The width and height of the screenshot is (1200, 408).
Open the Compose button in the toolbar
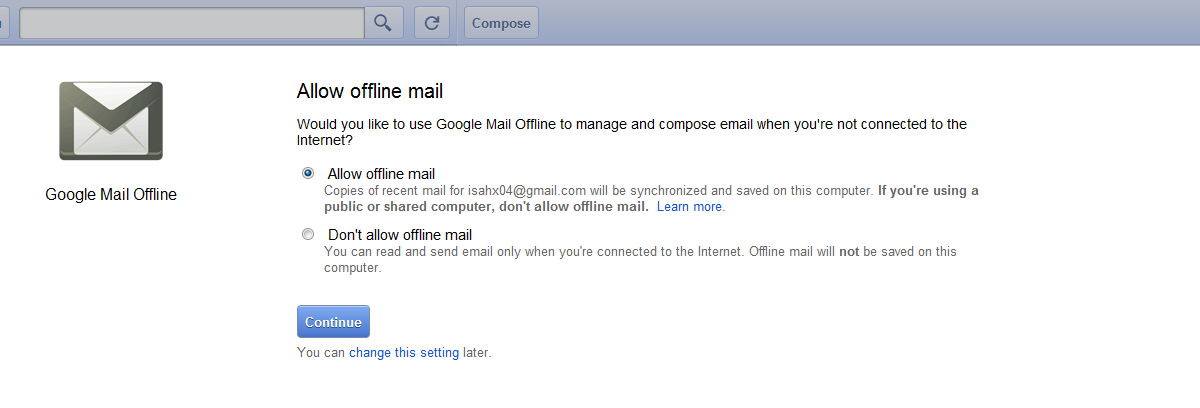501,23
